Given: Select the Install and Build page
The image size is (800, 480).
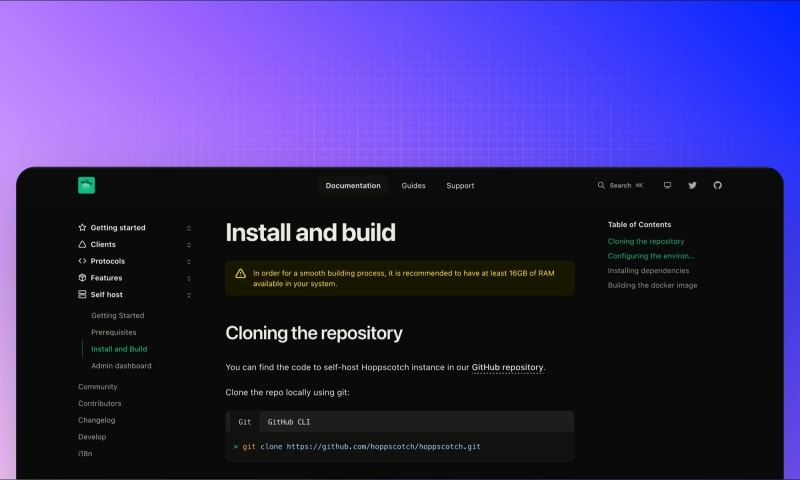Looking at the screenshot, I should [x=119, y=349].
